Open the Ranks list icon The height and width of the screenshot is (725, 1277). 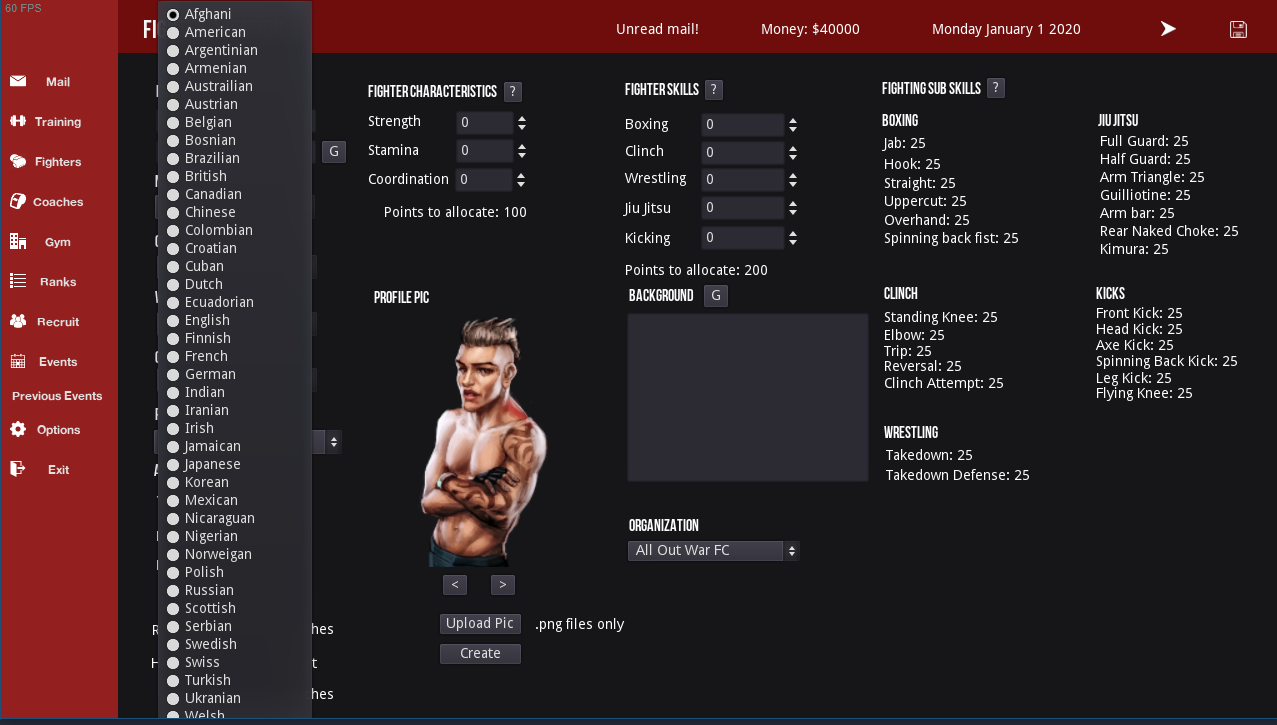tap(18, 281)
